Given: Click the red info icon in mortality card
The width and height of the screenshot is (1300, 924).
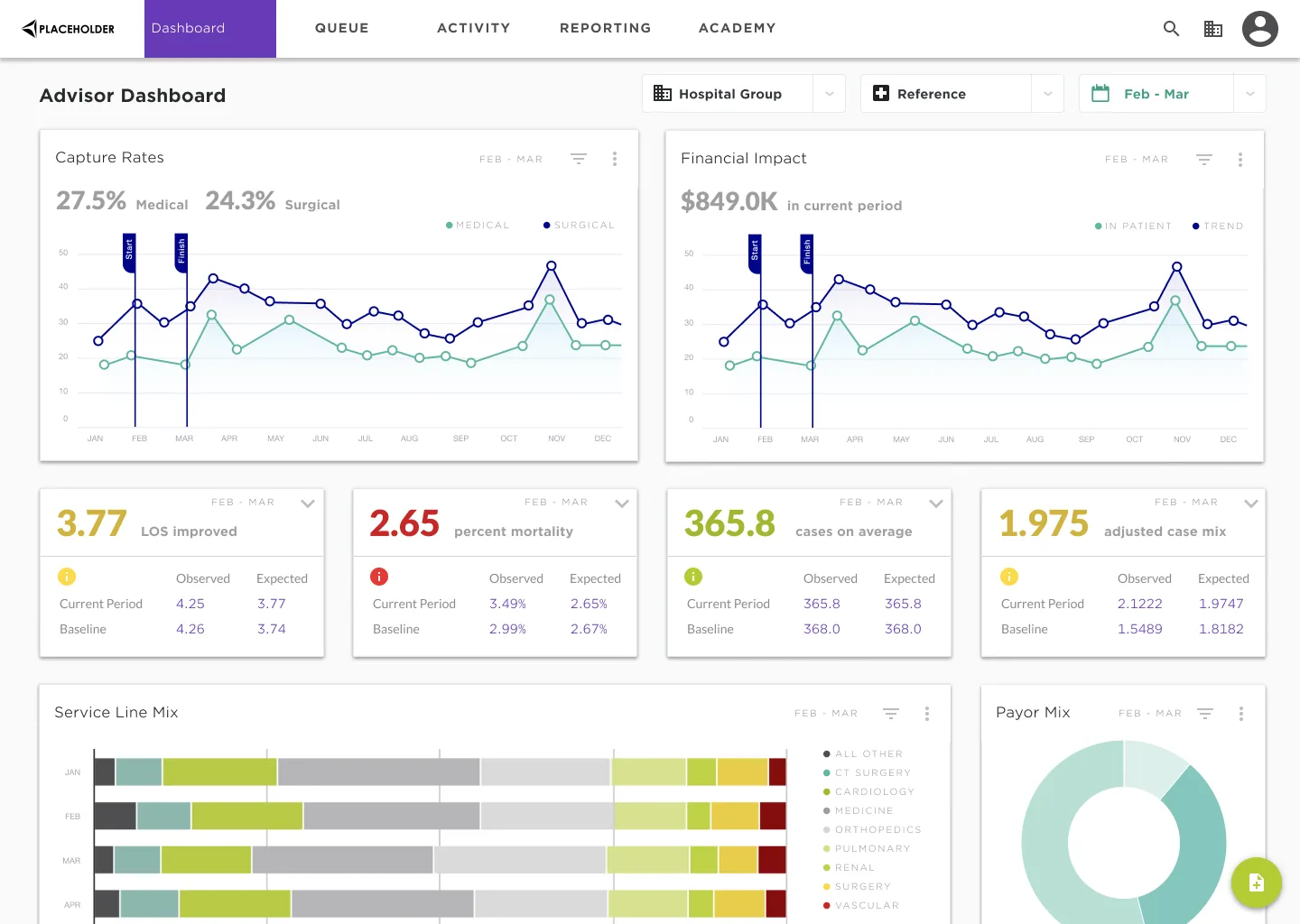Looking at the screenshot, I should click(379, 577).
